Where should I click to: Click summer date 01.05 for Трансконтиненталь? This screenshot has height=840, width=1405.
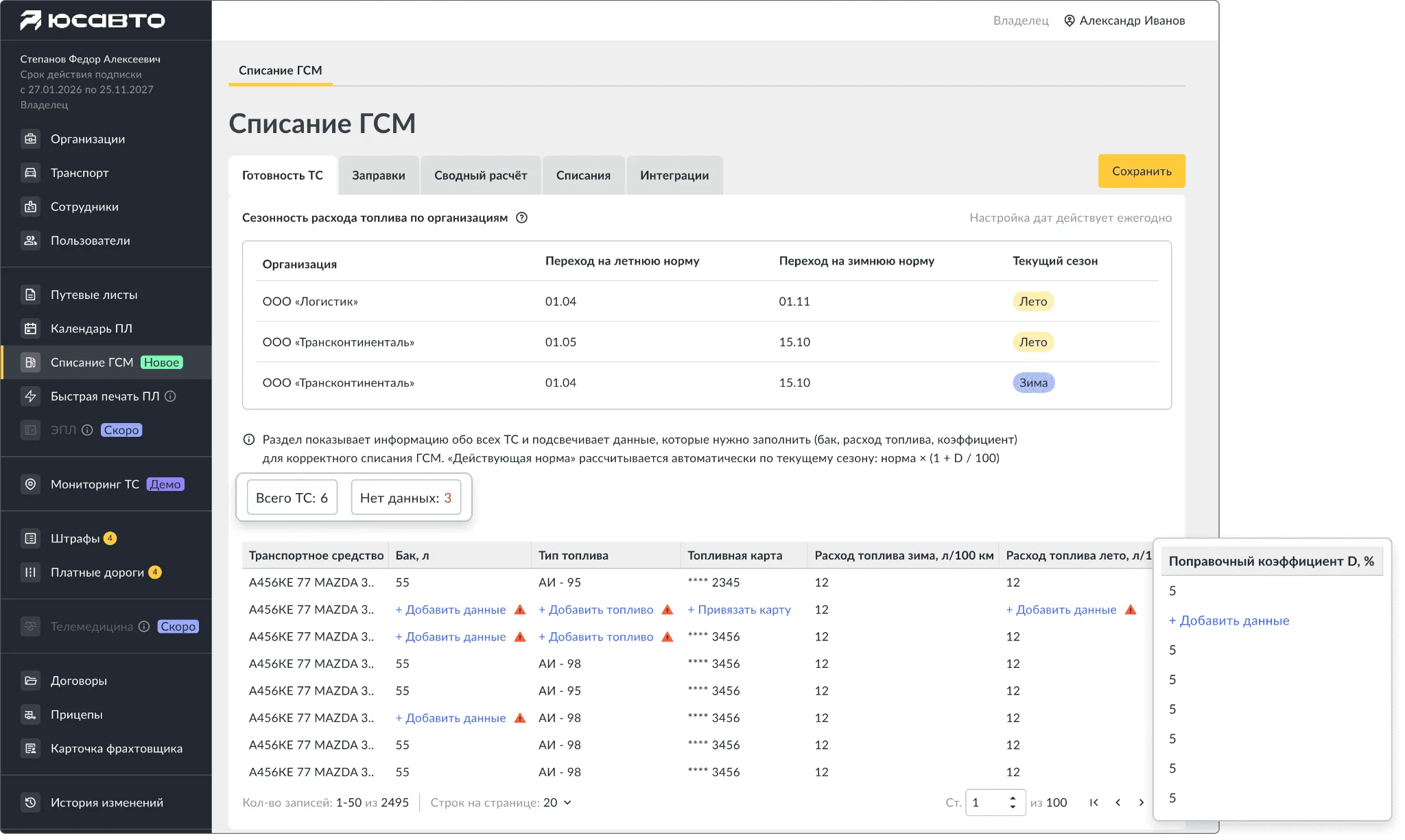click(560, 342)
